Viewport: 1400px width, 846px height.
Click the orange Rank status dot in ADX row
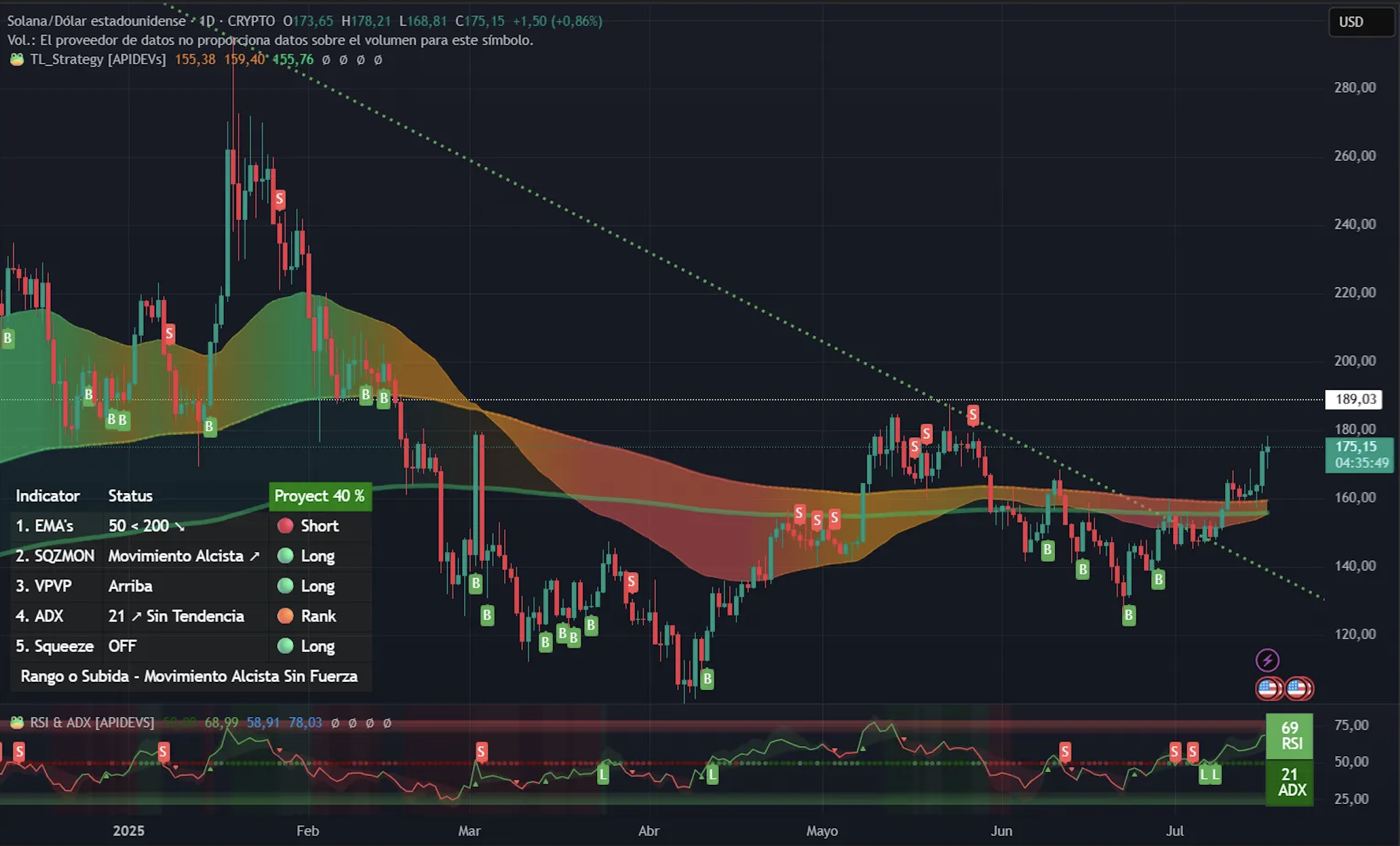[285, 616]
